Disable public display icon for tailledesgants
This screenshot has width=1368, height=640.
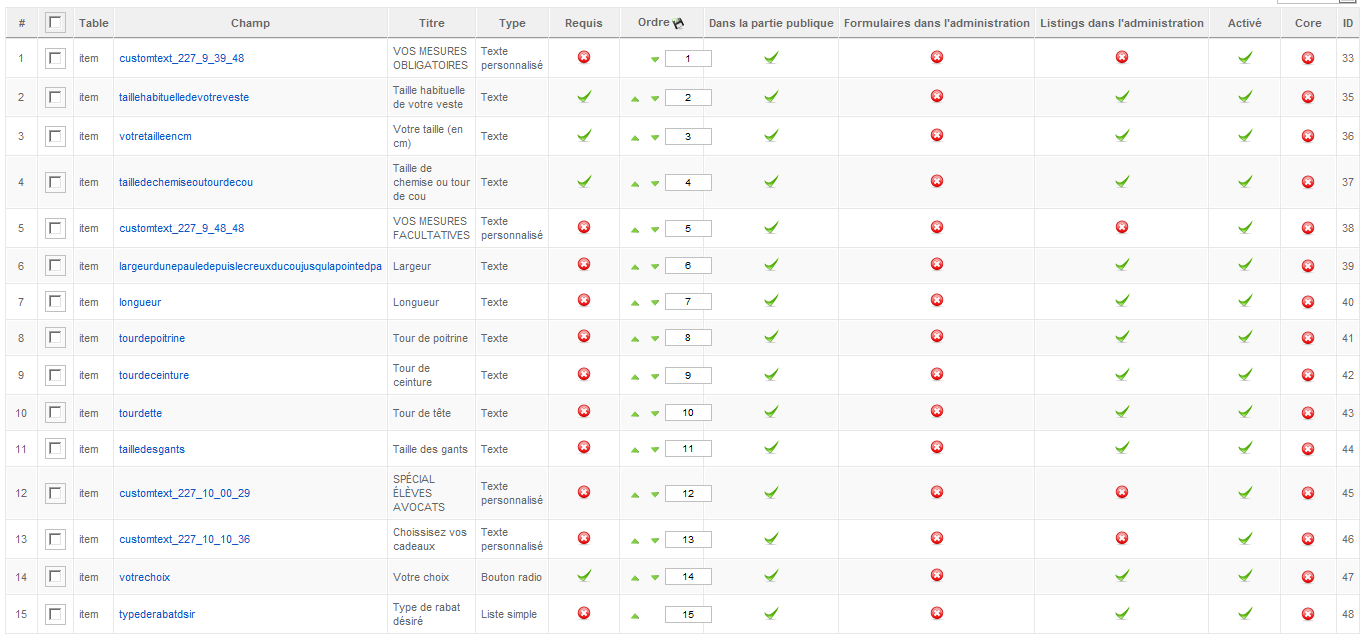click(771, 448)
